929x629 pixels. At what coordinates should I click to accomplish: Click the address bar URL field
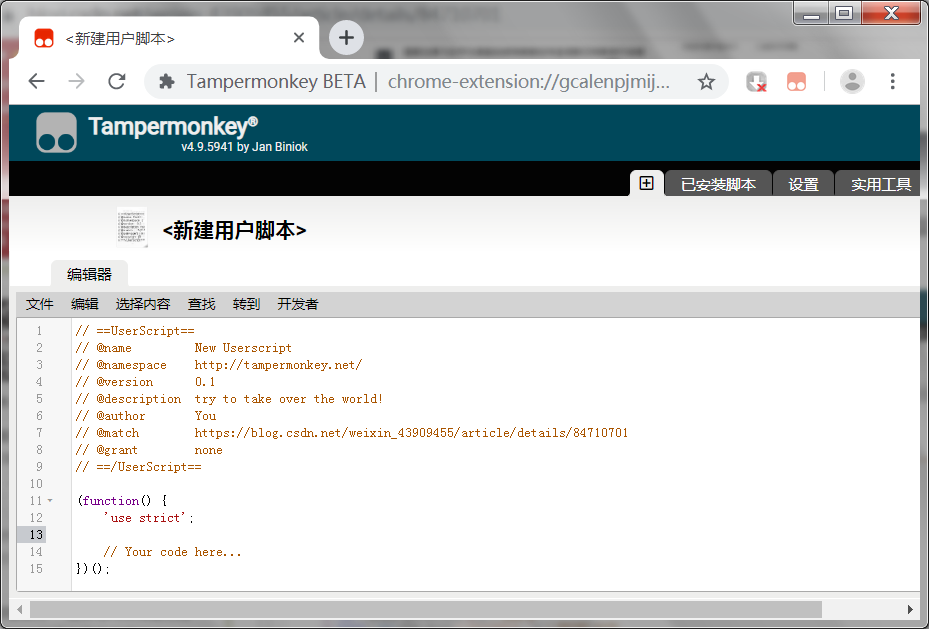tap(436, 81)
